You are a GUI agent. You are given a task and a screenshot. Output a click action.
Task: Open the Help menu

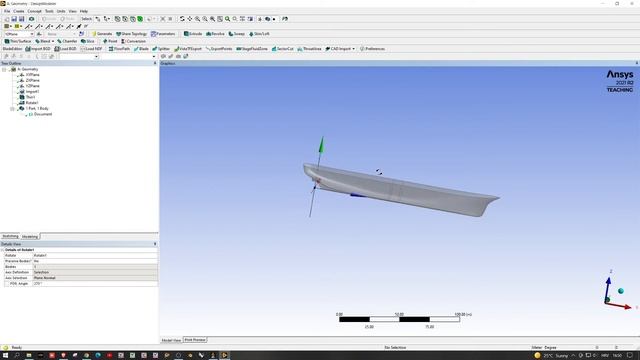point(84,11)
